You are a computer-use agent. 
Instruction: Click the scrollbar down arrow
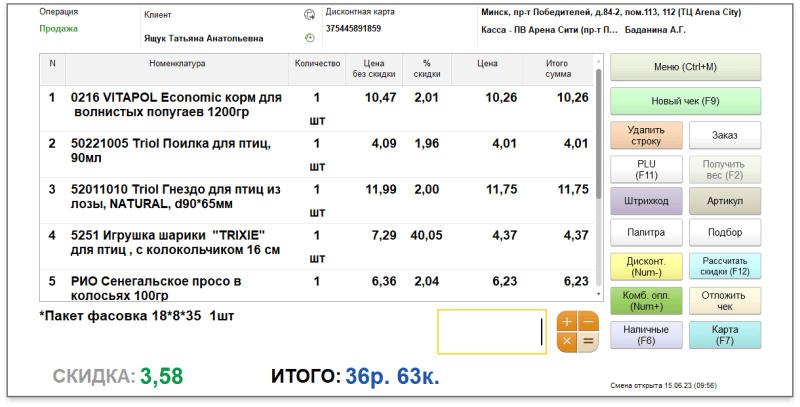click(x=599, y=294)
